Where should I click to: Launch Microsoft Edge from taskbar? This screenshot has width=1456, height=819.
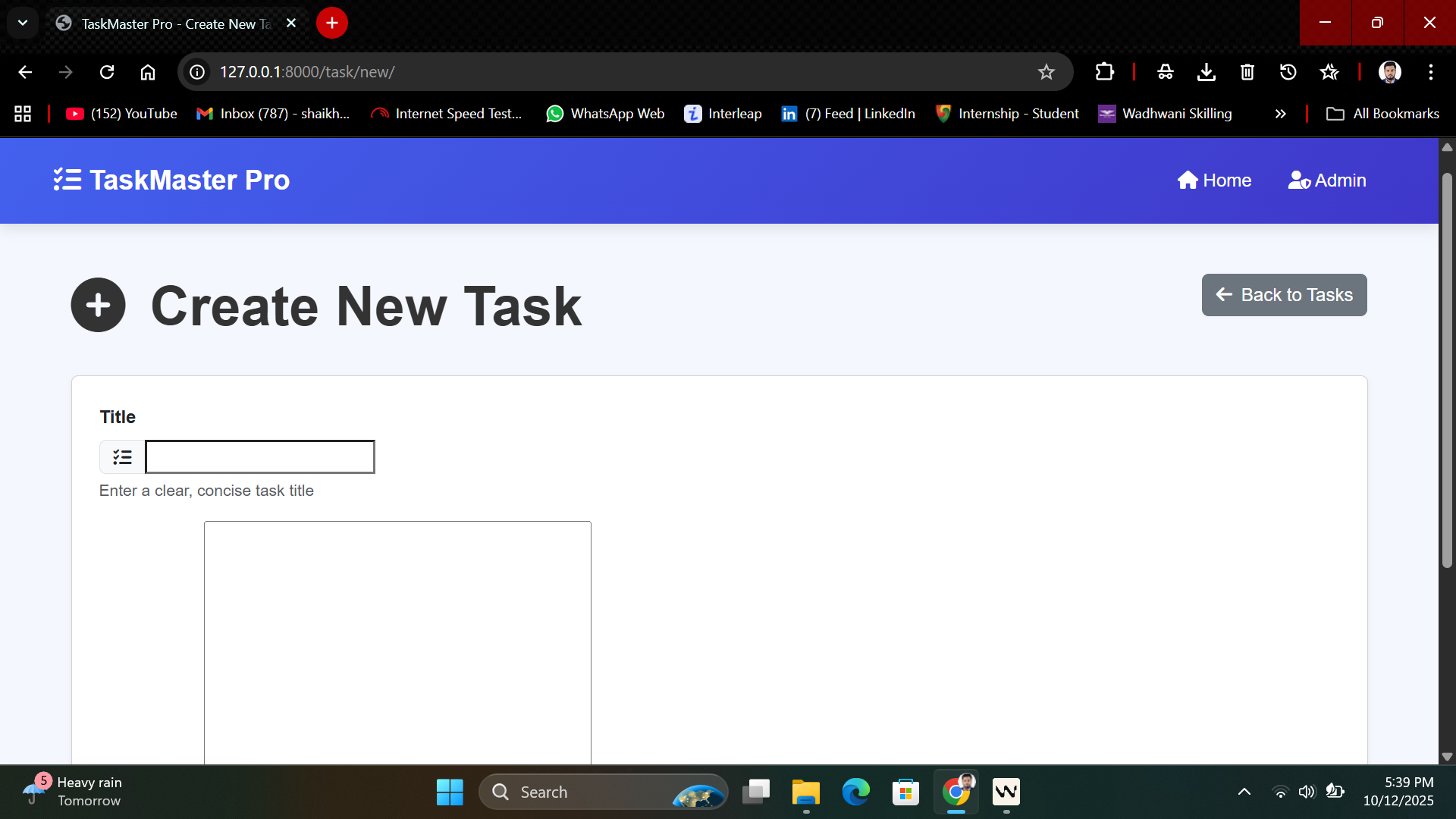(x=856, y=792)
